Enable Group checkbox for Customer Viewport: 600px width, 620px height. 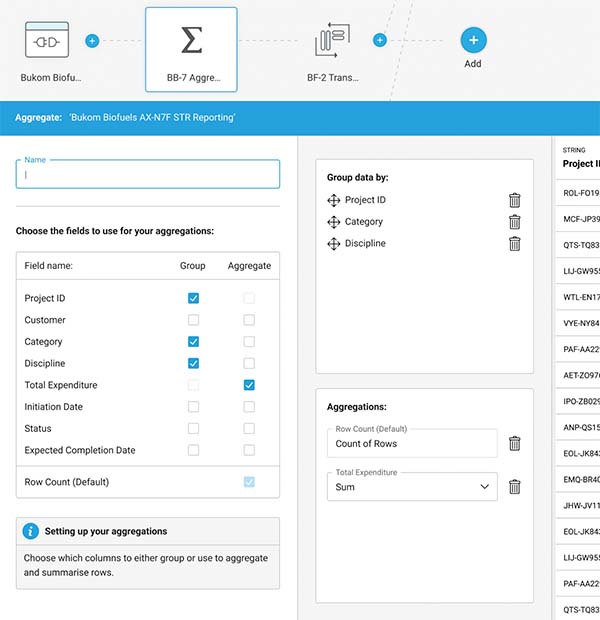(193, 320)
